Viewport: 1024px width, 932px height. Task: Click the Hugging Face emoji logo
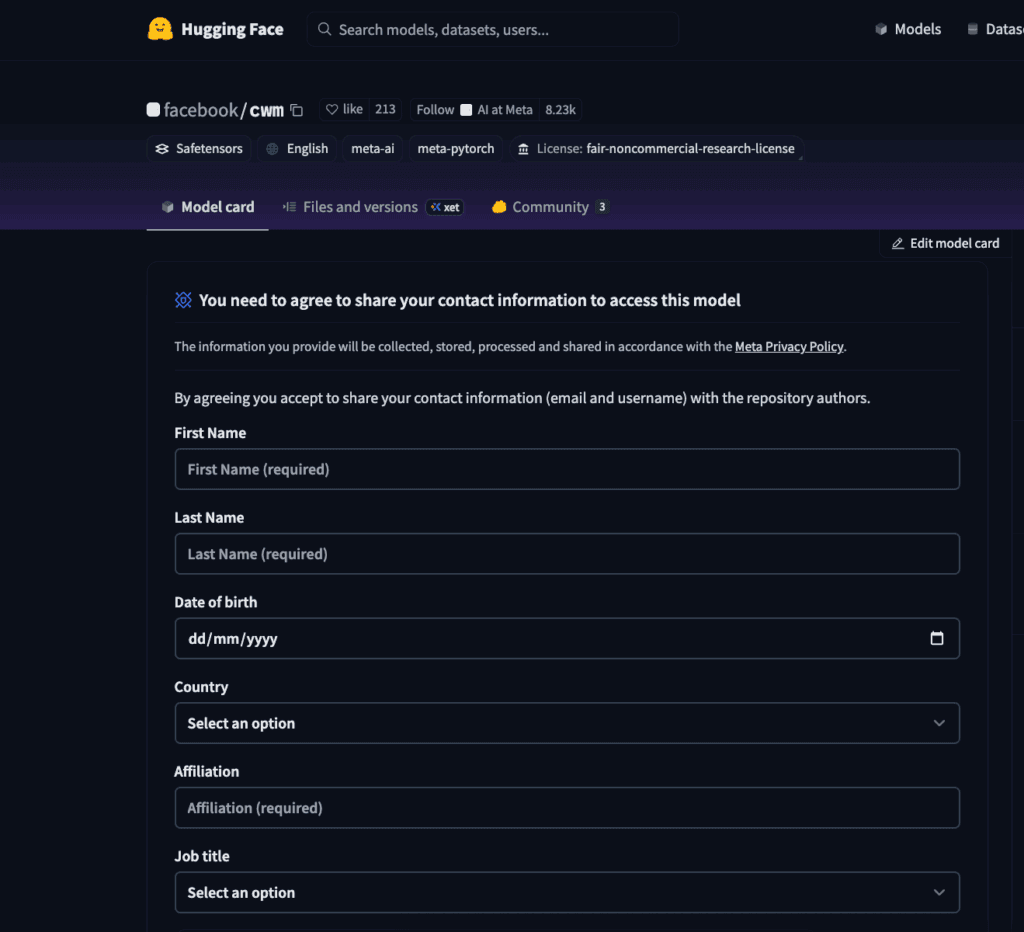160,30
